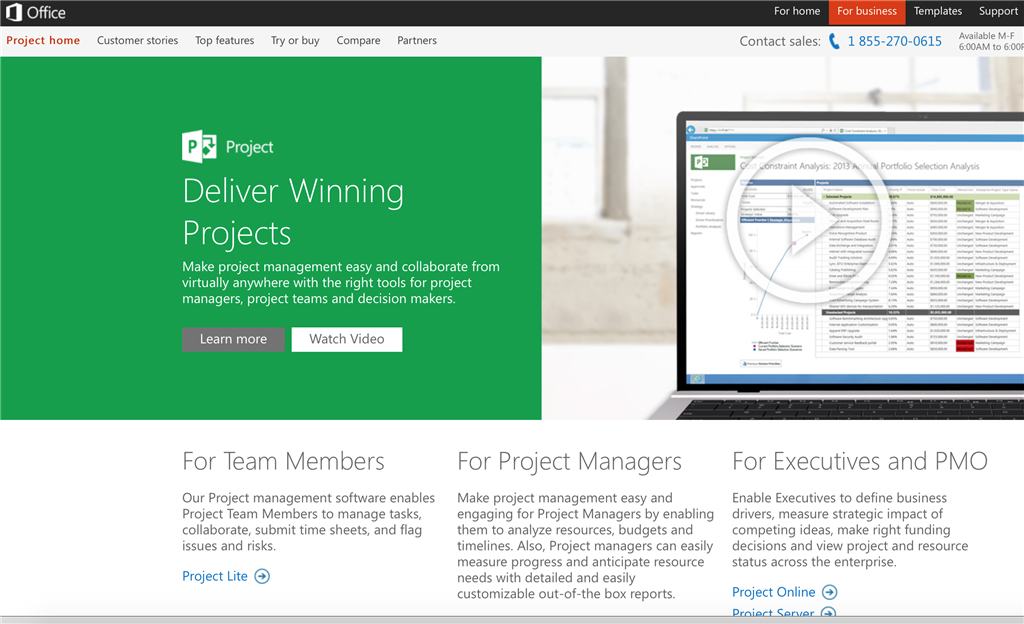
Task: Call sales number 1 855-270-0615
Action: [x=894, y=41]
